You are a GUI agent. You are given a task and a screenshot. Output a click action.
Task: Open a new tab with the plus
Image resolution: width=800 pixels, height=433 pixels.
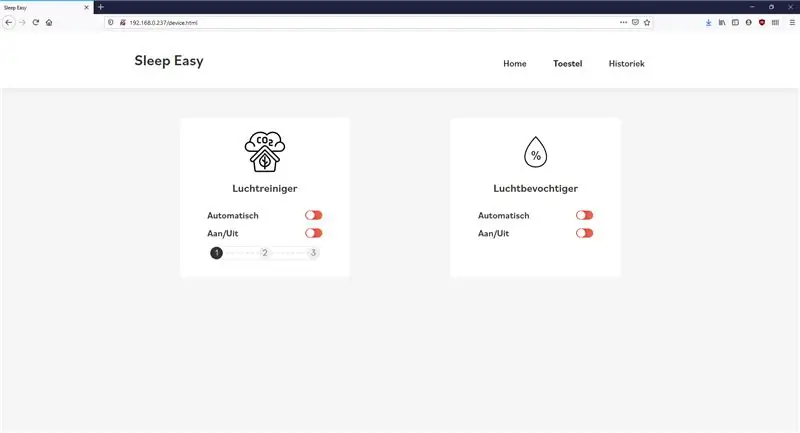[101, 7]
